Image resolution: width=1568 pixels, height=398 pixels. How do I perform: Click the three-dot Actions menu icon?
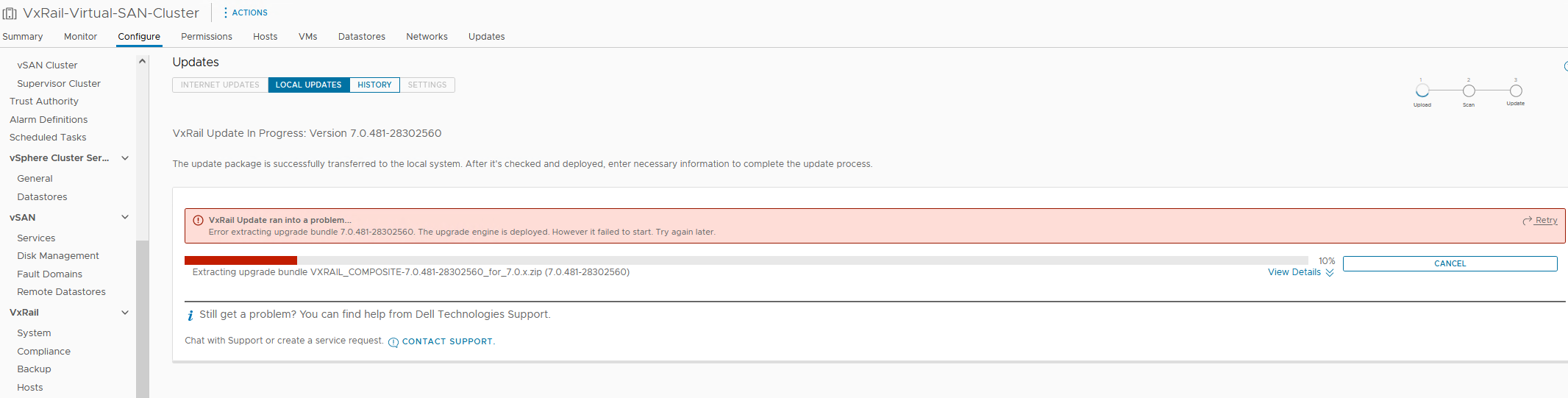click(225, 13)
